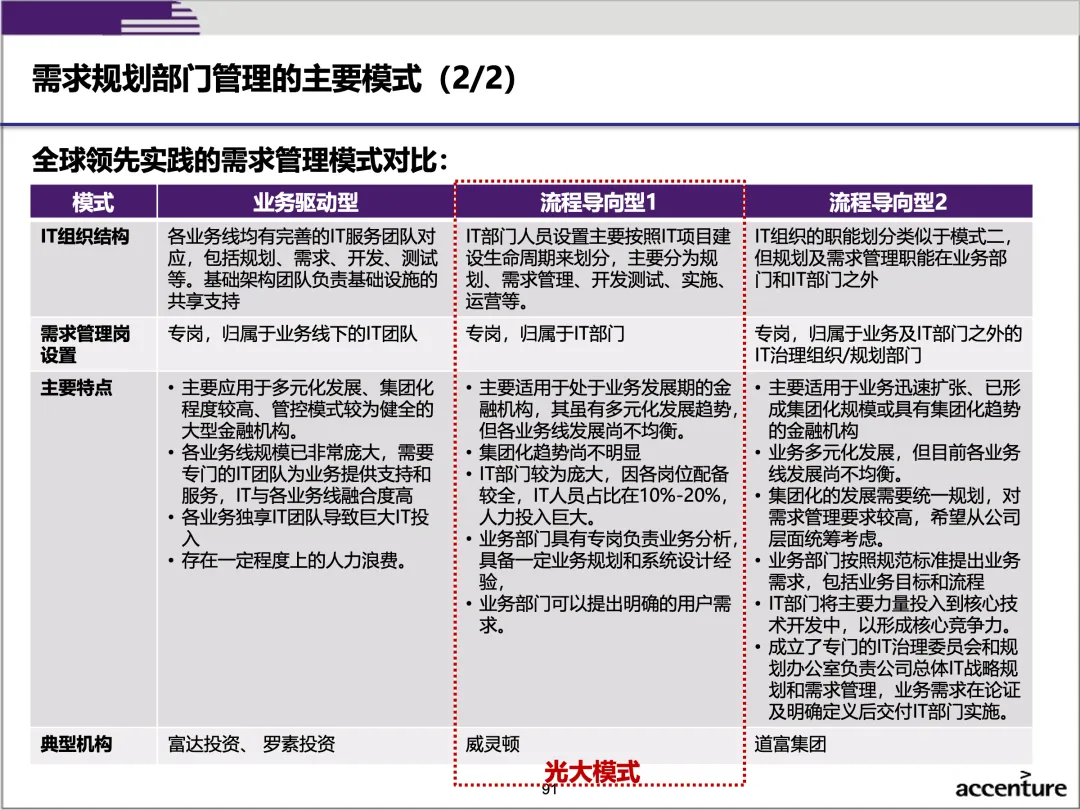The width and height of the screenshot is (1080, 810).
Task: Click the 模式 header cell
Action: coord(93,202)
